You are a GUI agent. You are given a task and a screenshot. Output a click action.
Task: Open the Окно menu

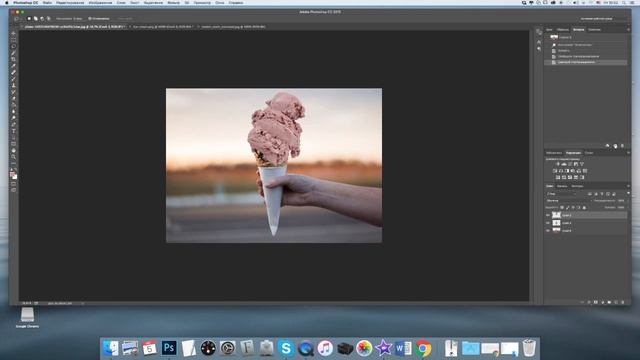[x=220, y=2]
